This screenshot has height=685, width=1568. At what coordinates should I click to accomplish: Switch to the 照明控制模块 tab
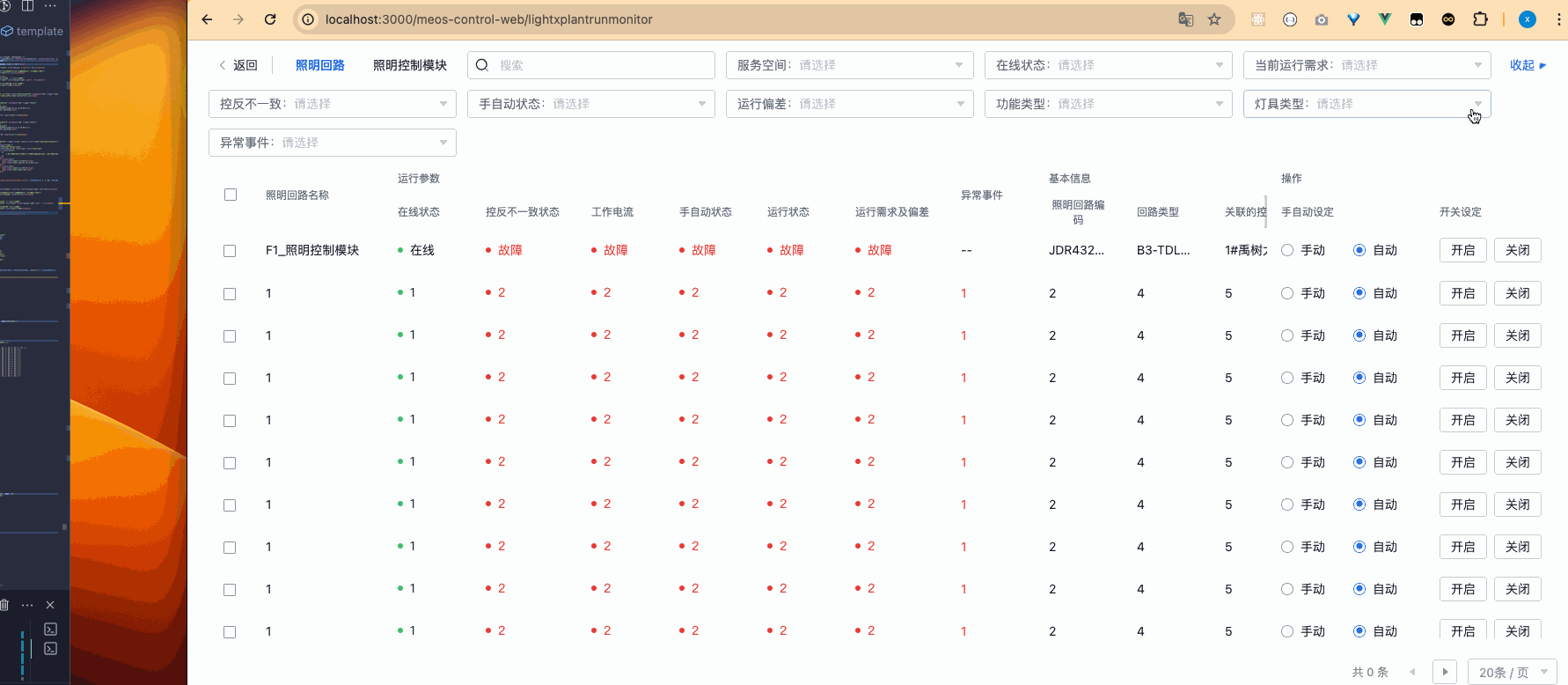click(410, 65)
